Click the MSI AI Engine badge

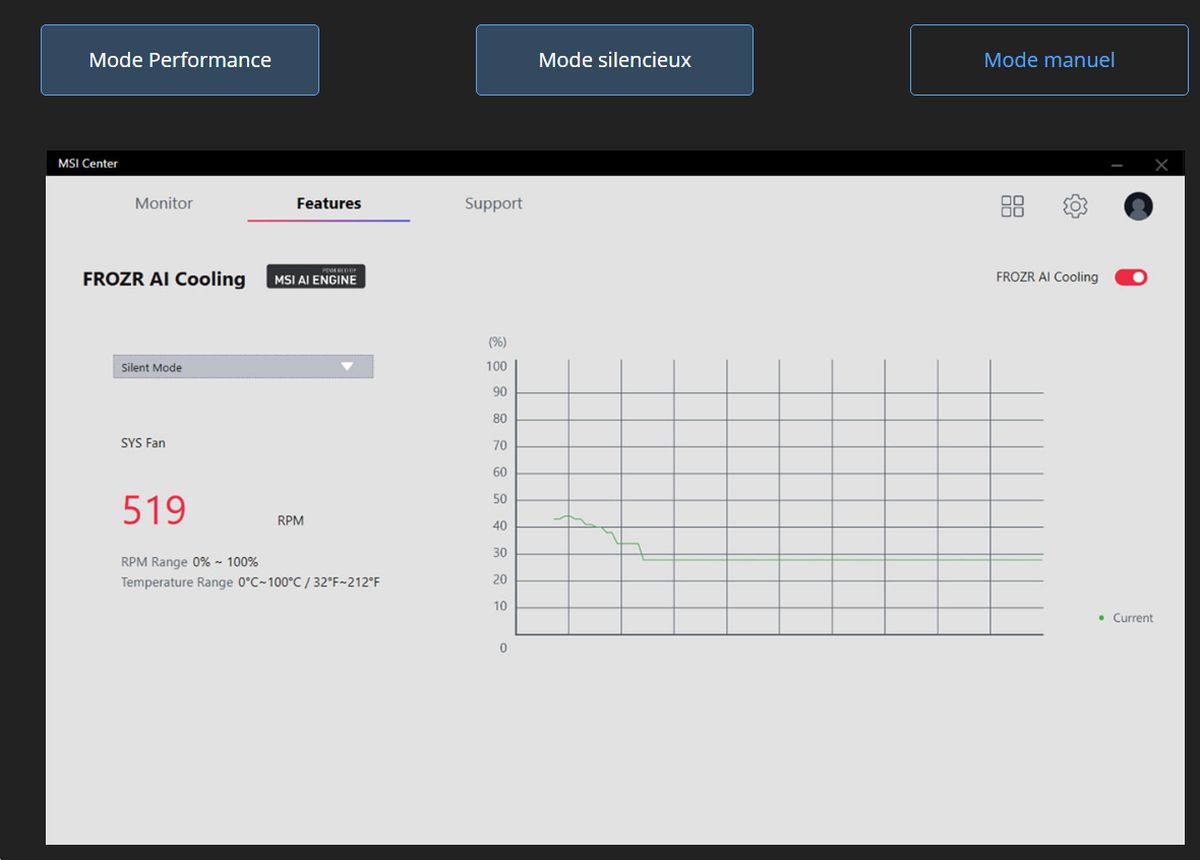[x=316, y=277]
